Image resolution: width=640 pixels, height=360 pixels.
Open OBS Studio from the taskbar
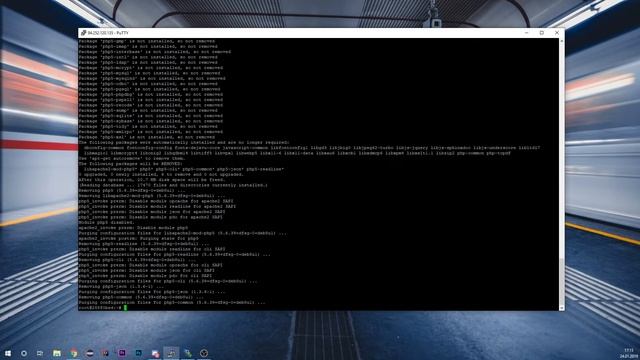pyautogui.click(x=204, y=353)
